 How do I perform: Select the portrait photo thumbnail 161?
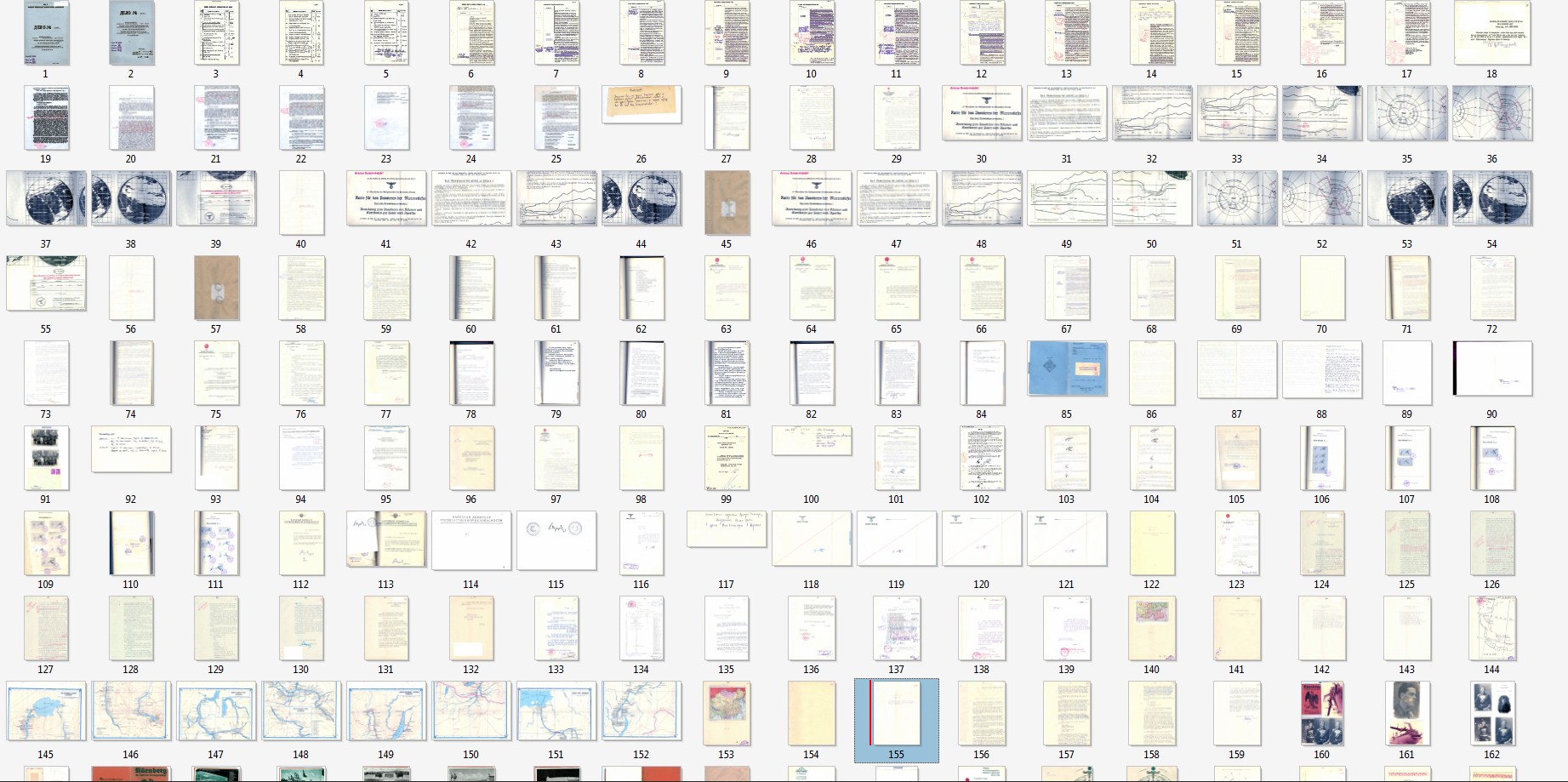tap(1406, 713)
